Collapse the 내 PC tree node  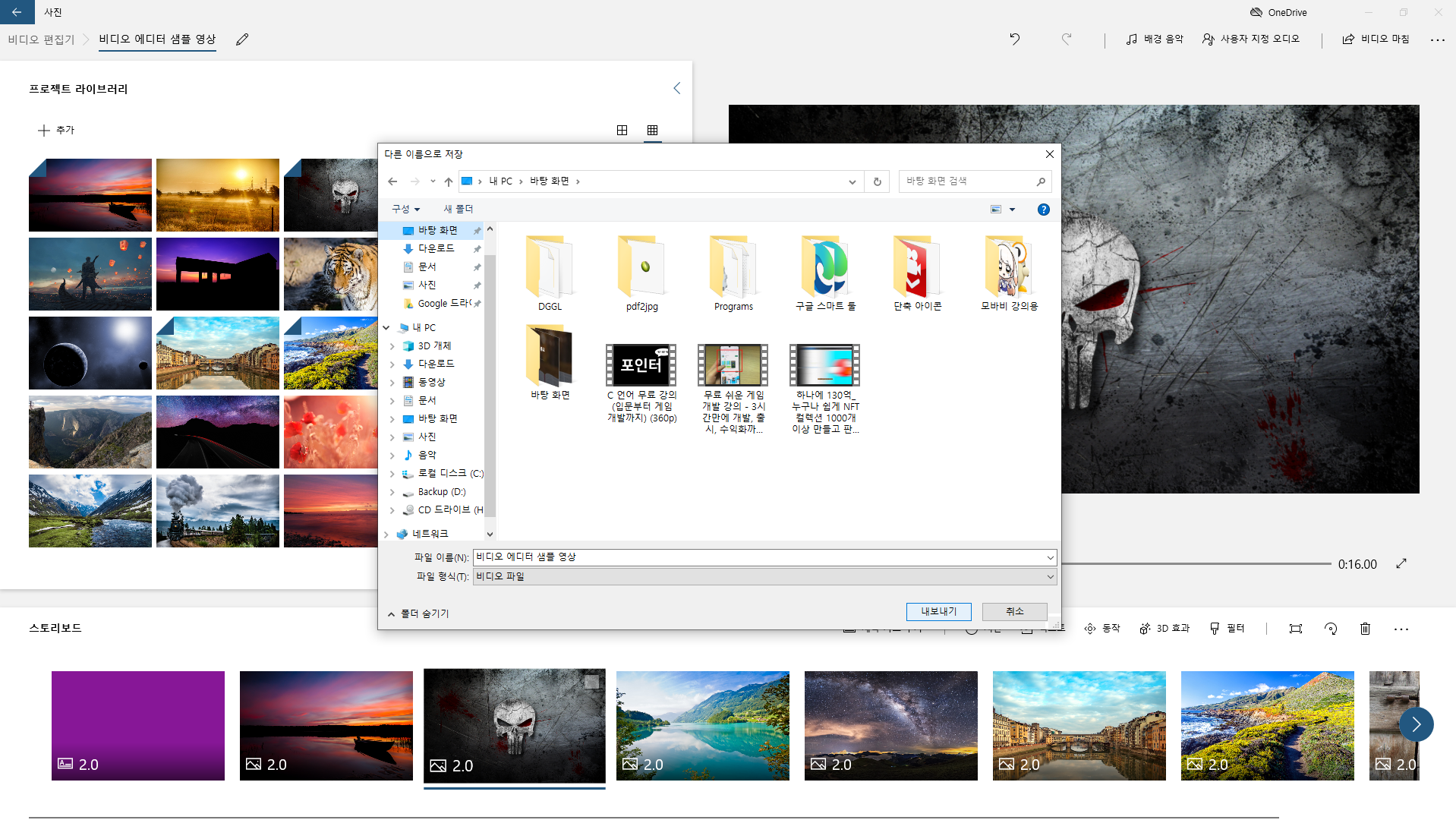386,327
